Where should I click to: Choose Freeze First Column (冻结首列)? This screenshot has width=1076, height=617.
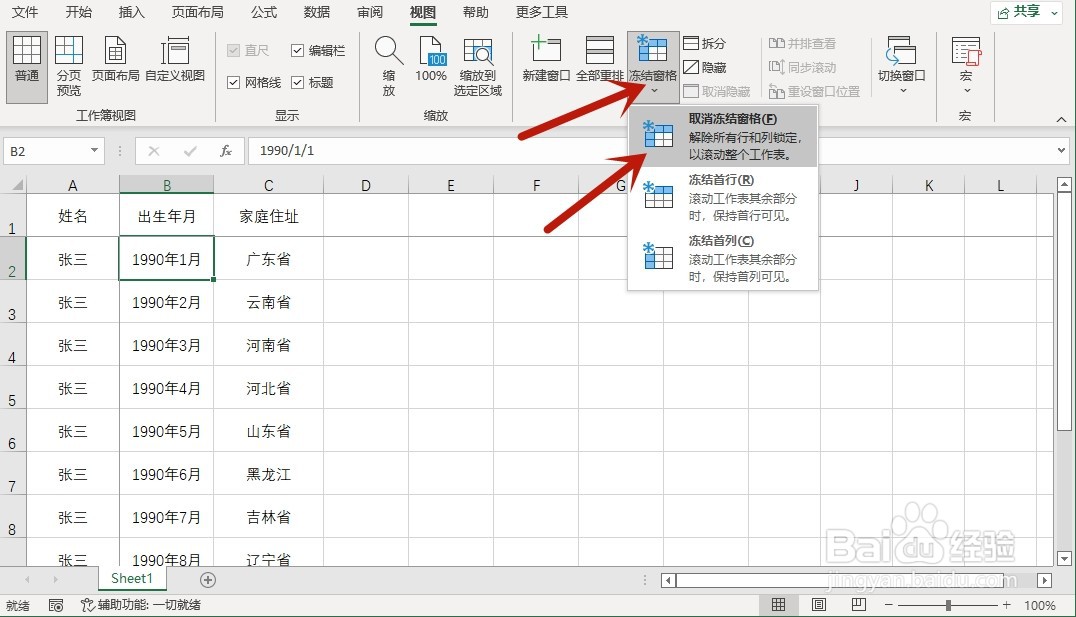click(723, 259)
